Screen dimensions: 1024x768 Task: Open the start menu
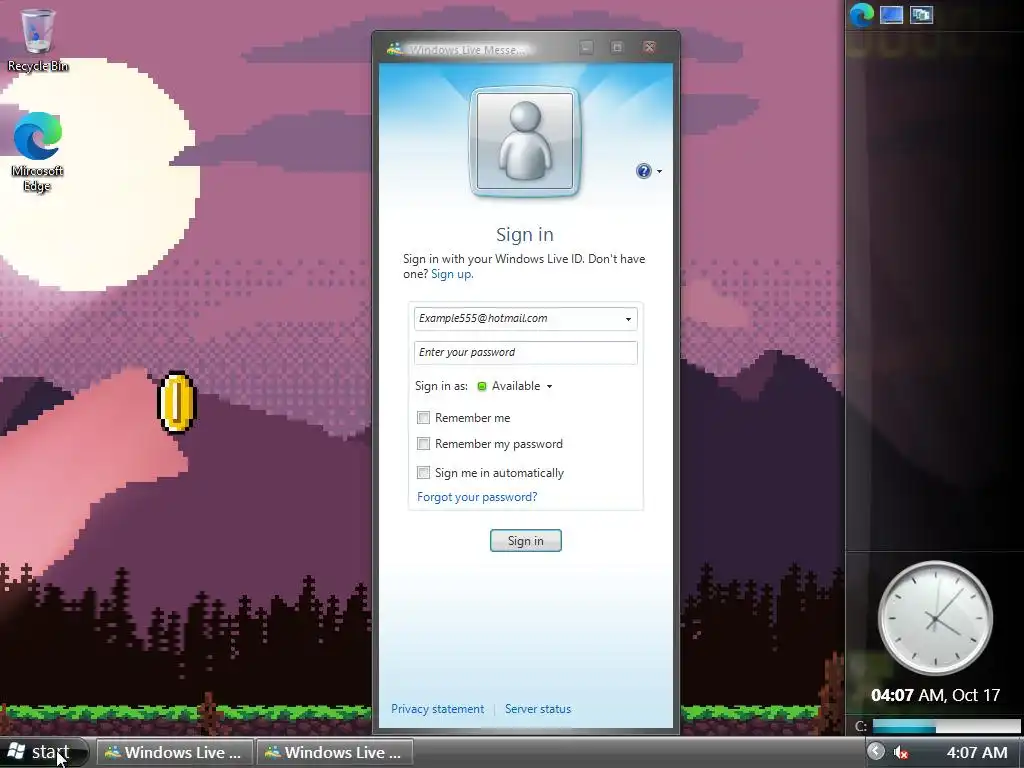(43, 752)
